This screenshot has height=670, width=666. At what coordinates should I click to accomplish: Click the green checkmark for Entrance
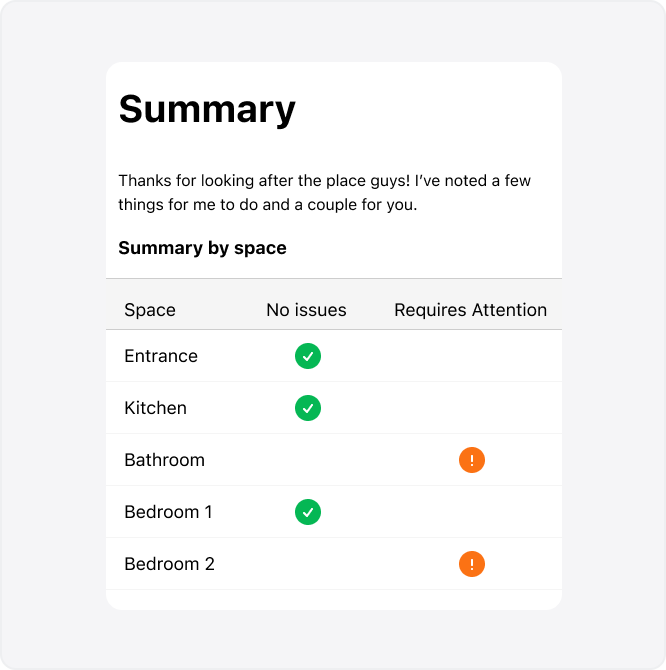point(308,356)
